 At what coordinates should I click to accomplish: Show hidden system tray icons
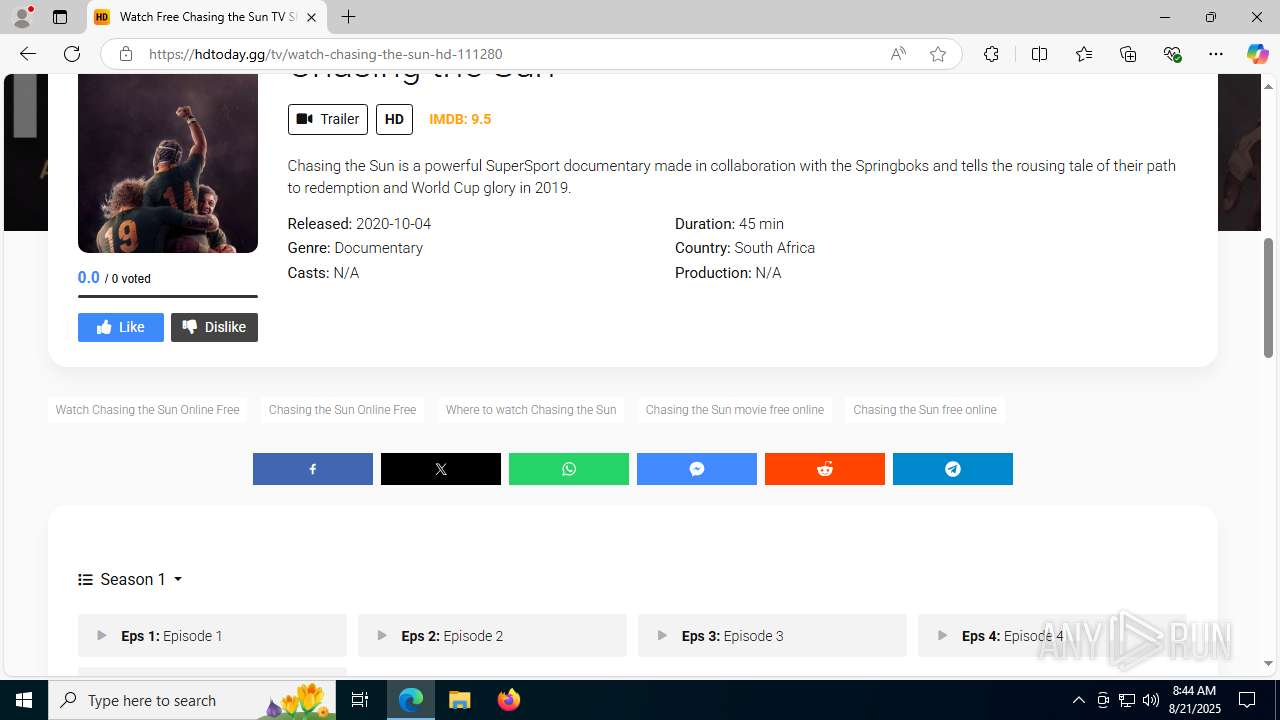coord(1078,700)
